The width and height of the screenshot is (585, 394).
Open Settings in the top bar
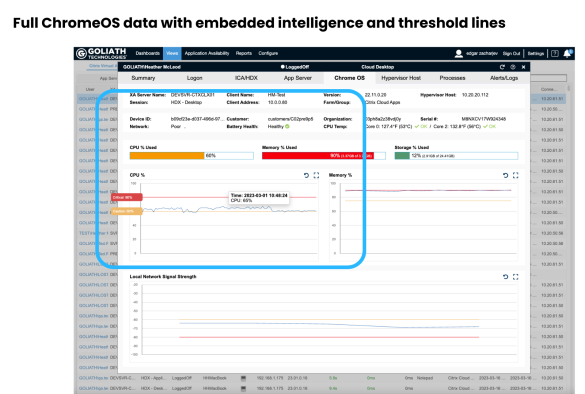[536, 53]
